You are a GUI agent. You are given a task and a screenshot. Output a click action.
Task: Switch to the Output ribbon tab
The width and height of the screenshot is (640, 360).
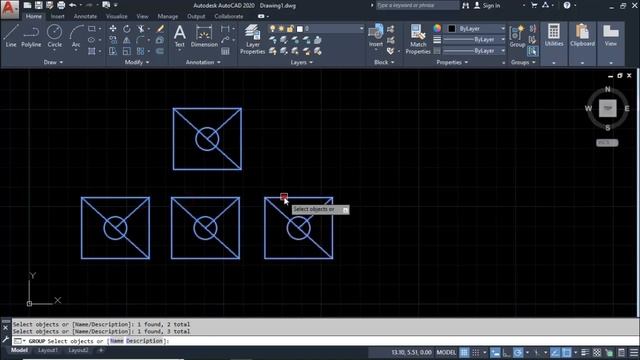click(196, 16)
